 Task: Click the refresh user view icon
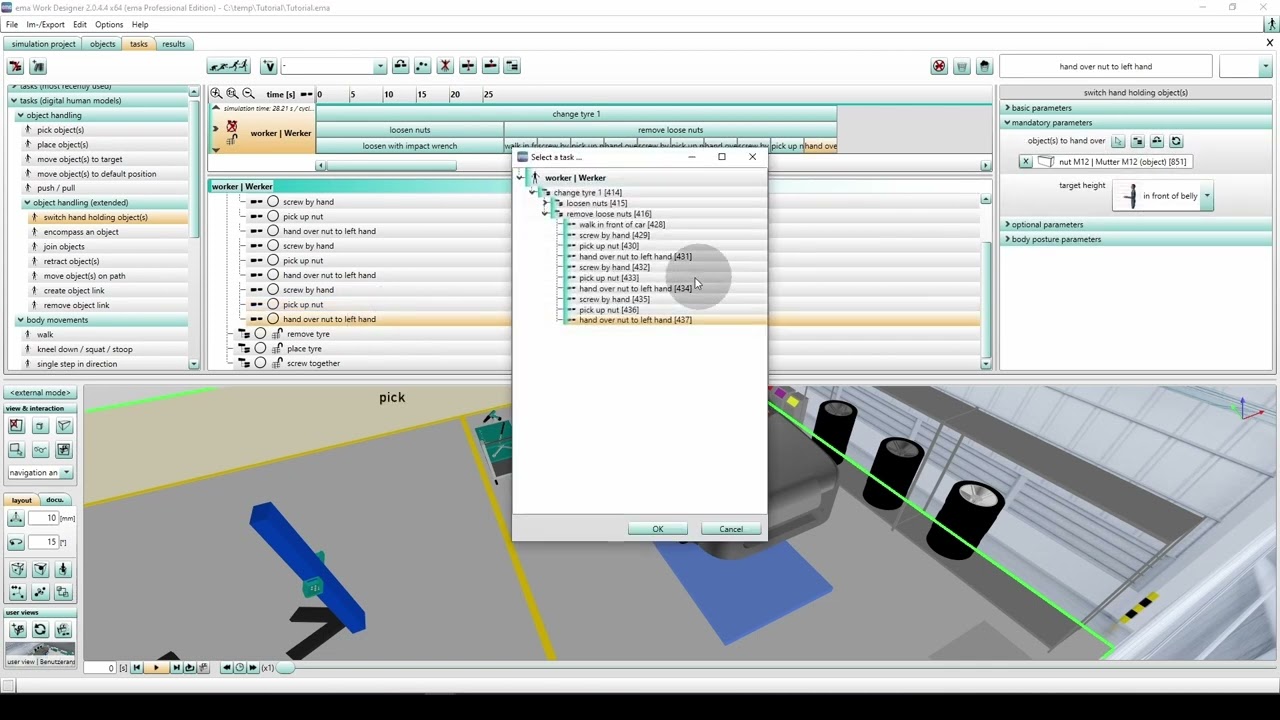click(40, 630)
